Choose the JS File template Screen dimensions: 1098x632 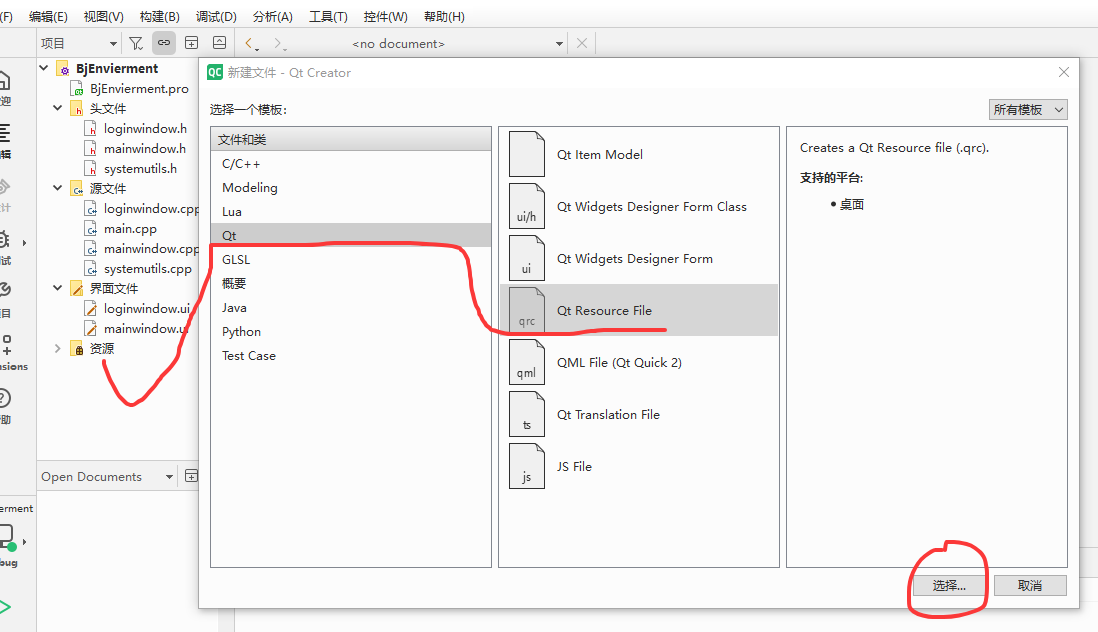pyautogui.click(x=639, y=466)
